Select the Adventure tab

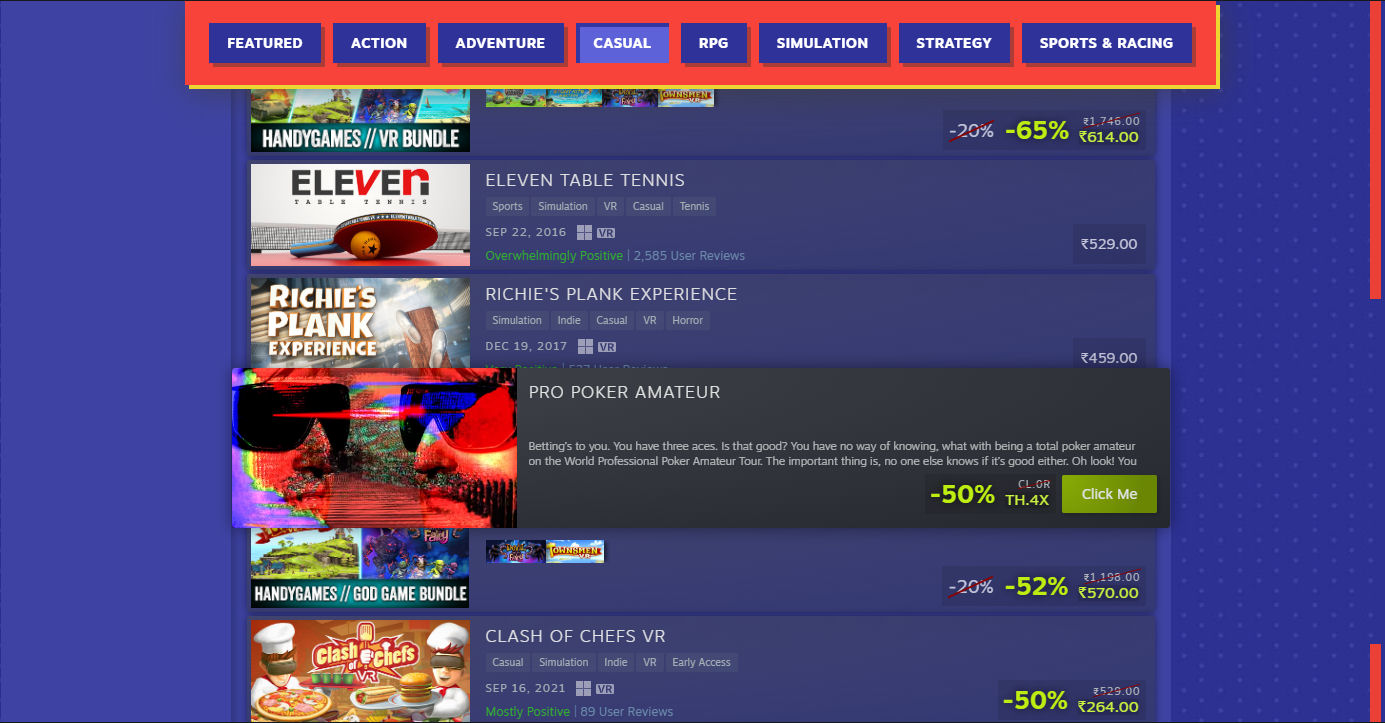click(500, 43)
